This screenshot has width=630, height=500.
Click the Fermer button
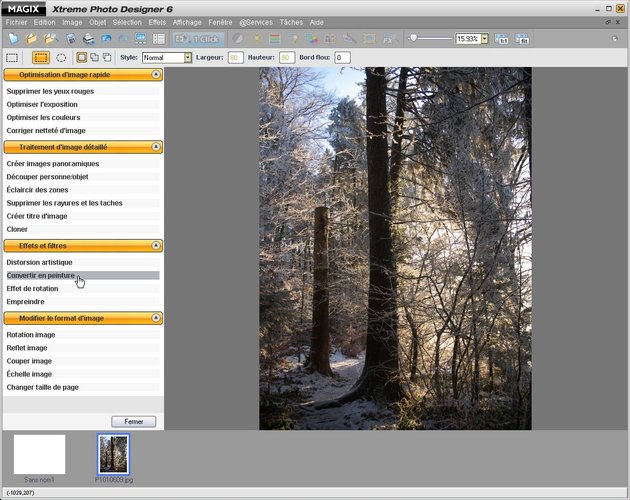[x=133, y=421]
